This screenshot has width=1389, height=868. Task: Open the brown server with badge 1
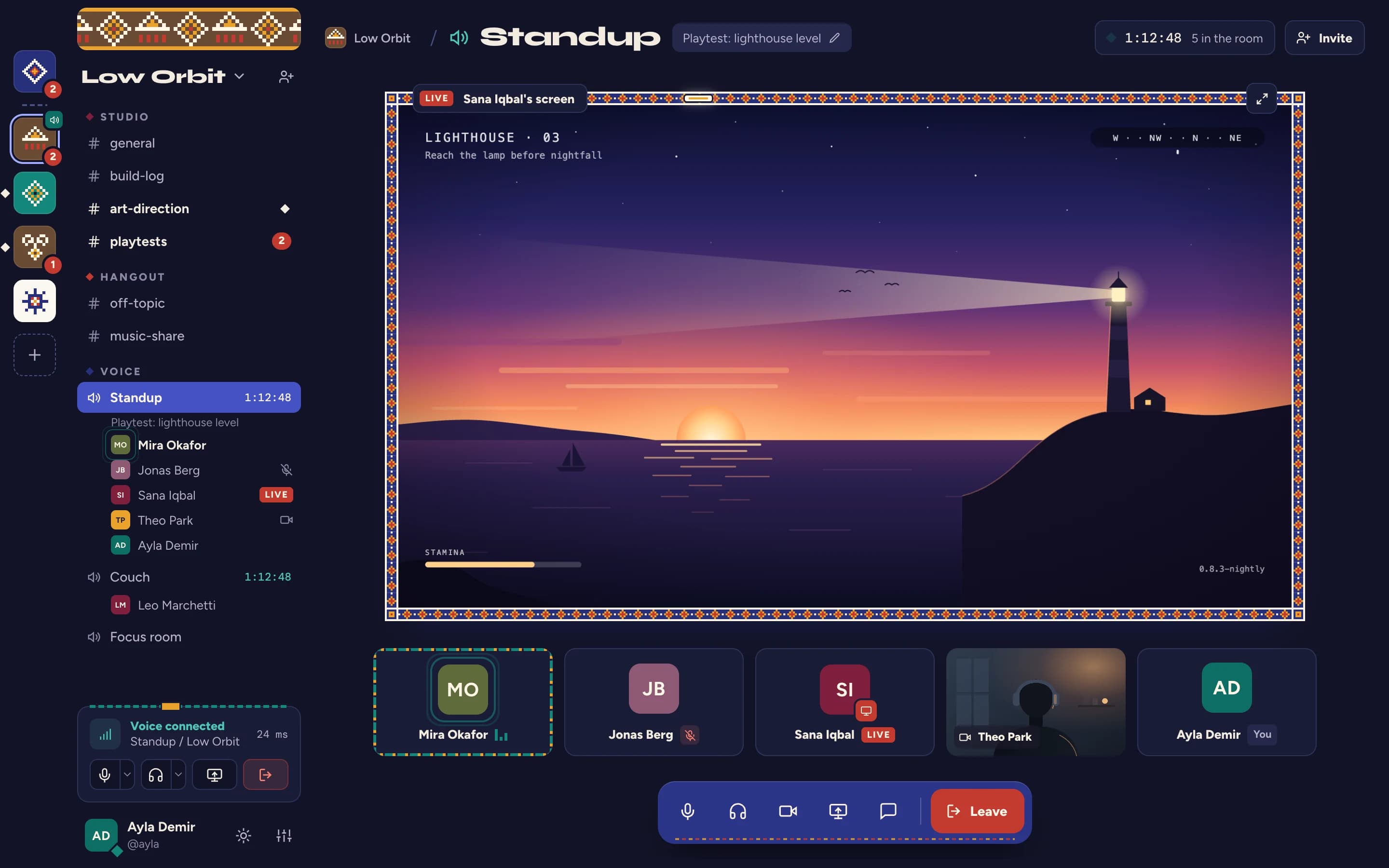tap(34, 247)
